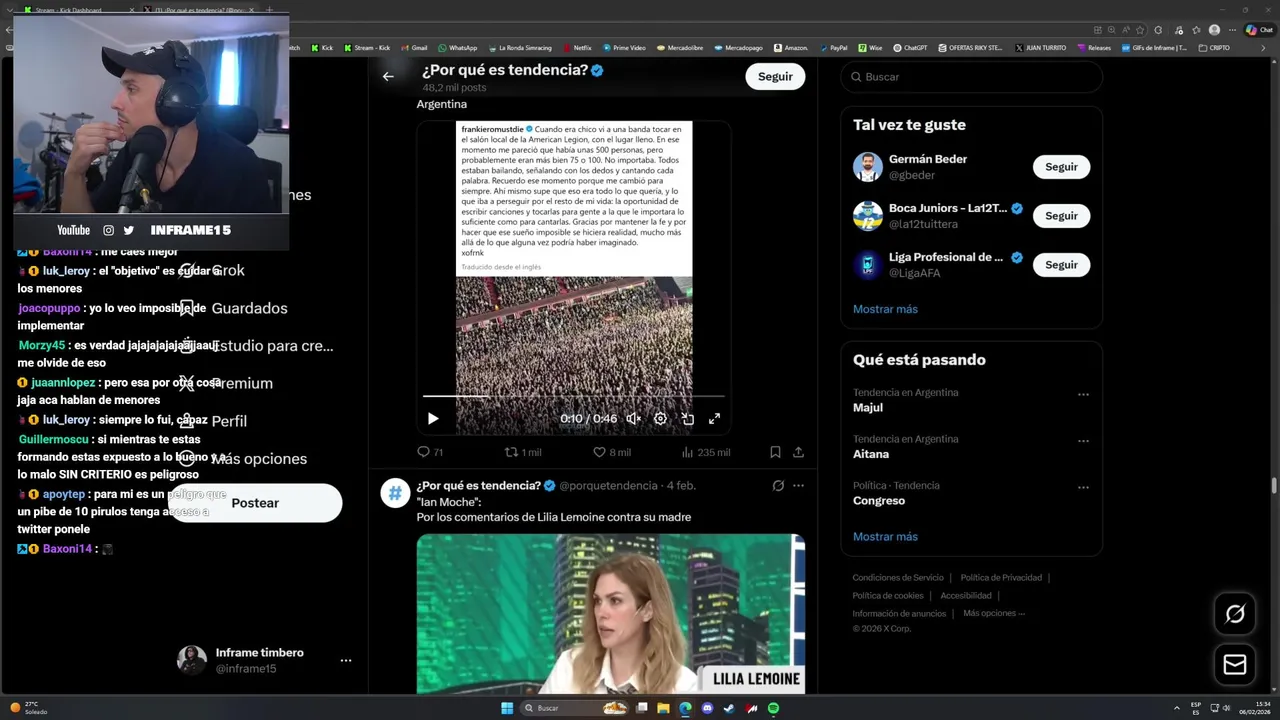Reply to the tweet with 71 comments
Screen dimensions: 1280x720
coord(430,452)
